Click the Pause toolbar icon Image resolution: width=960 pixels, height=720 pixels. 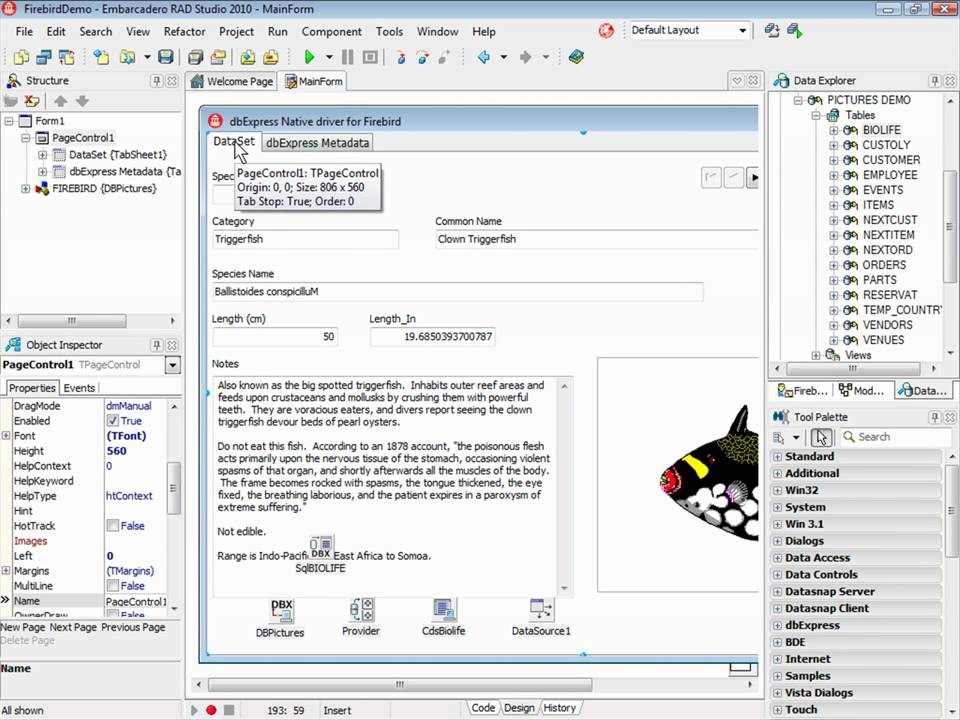coord(347,57)
